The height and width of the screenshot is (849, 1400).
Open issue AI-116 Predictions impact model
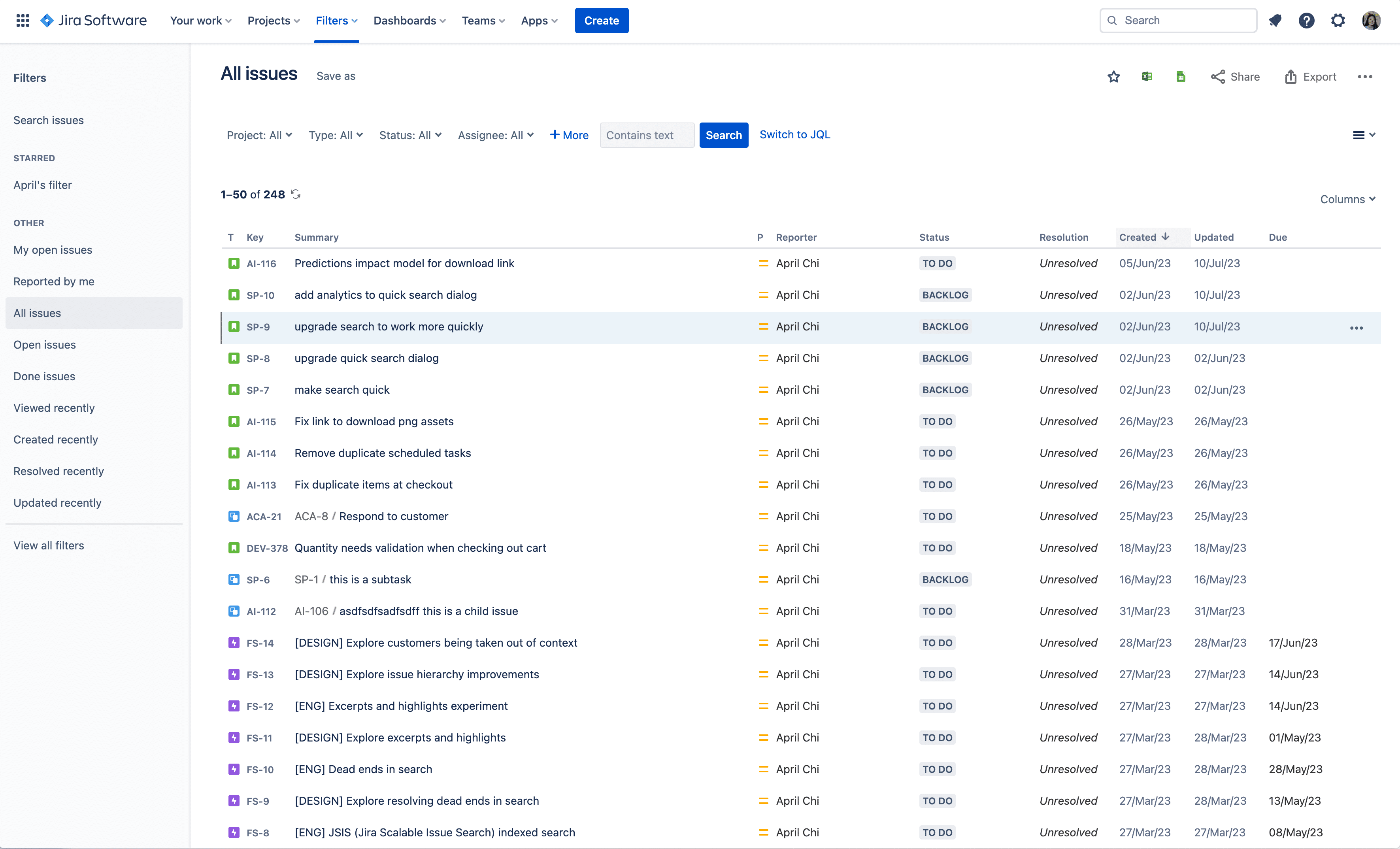pos(404,263)
